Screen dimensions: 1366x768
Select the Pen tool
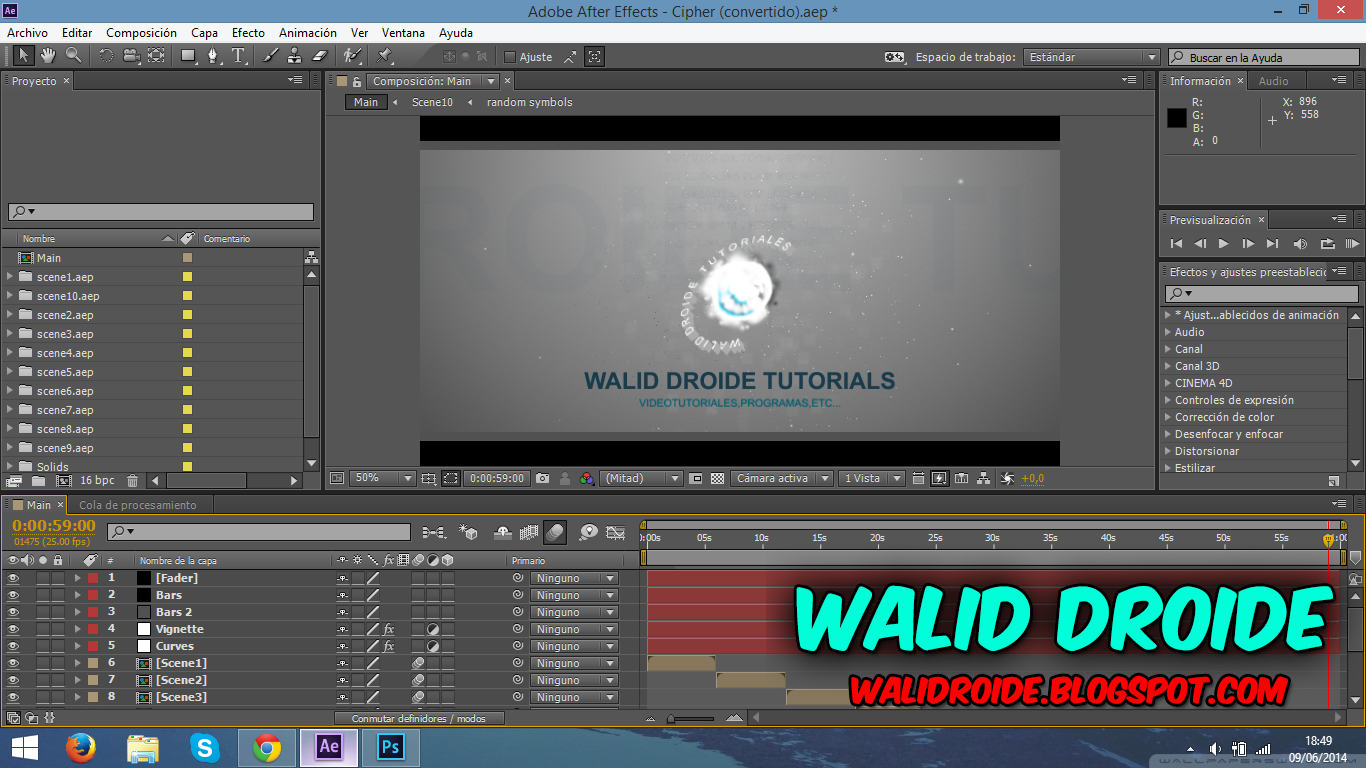214,56
